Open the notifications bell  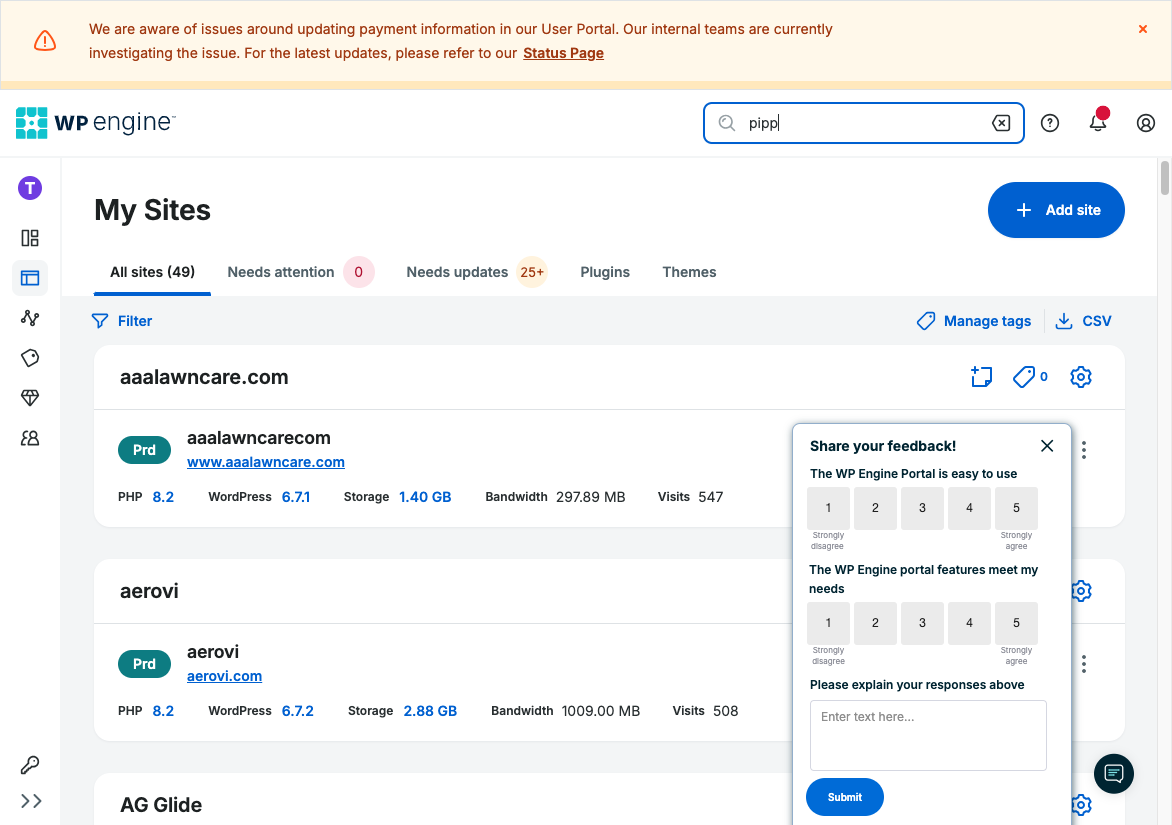pyautogui.click(x=1097, y=122)
